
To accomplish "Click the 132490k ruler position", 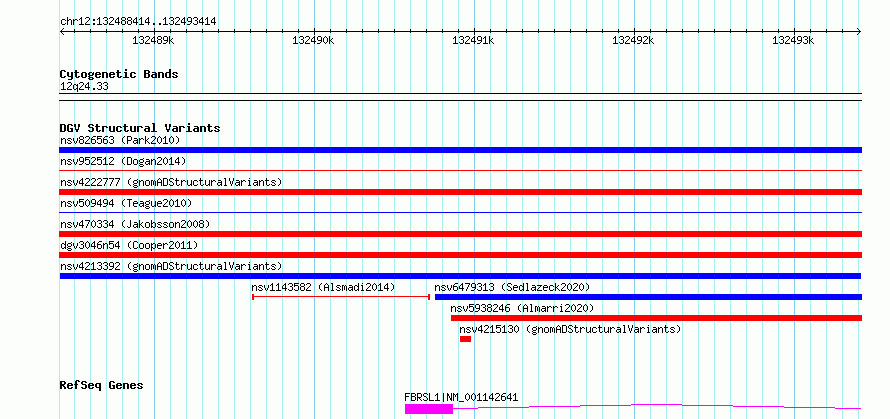I will tap(313, 40).
